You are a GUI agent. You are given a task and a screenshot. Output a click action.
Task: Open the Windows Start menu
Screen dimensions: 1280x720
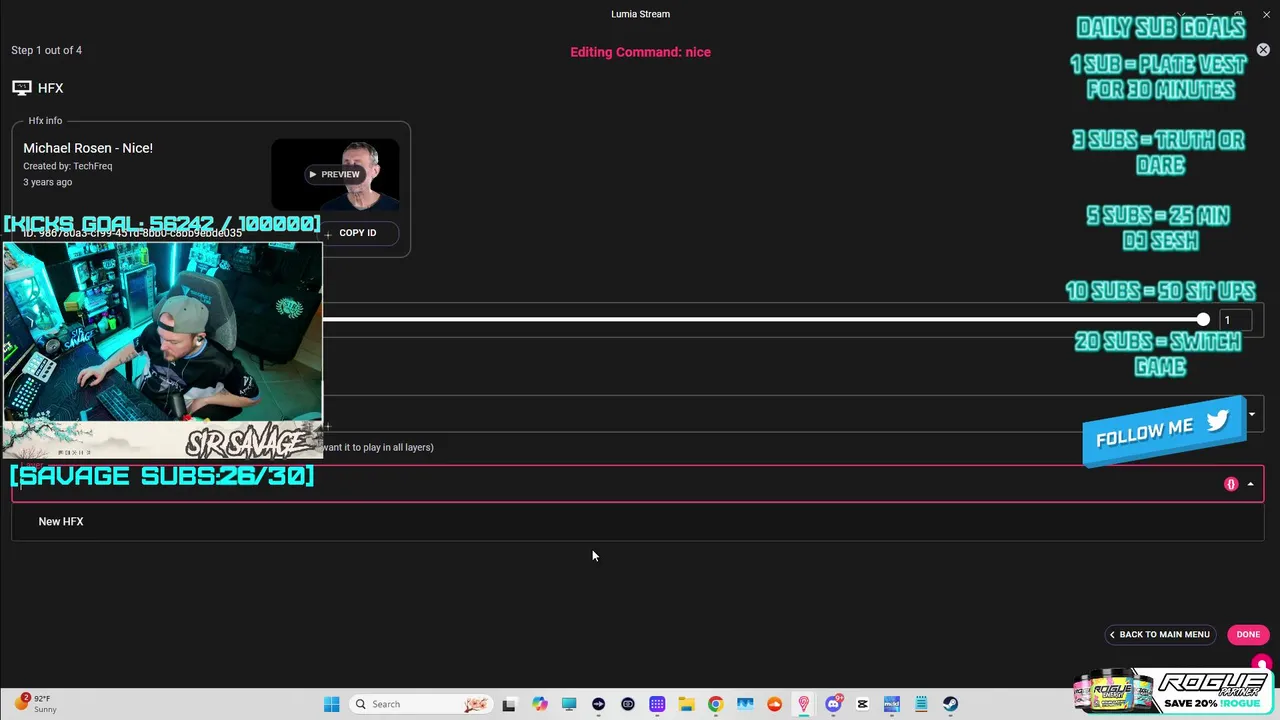[x=332, y=704]
